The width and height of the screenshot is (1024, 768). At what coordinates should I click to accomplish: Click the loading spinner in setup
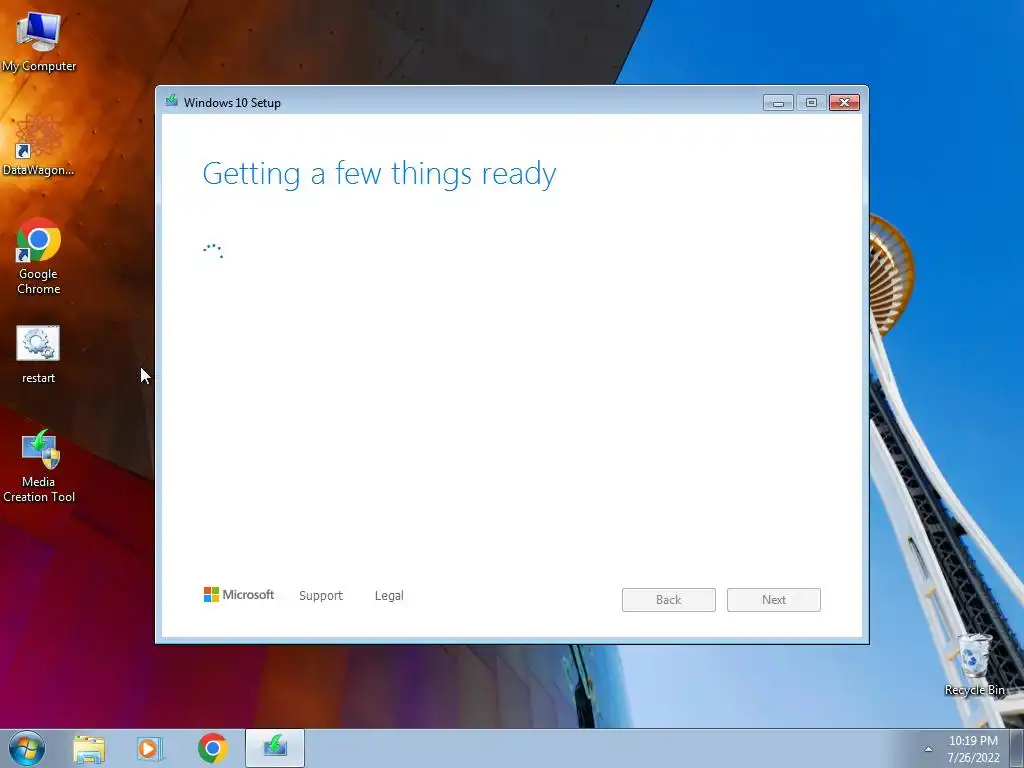pos(213,251)
